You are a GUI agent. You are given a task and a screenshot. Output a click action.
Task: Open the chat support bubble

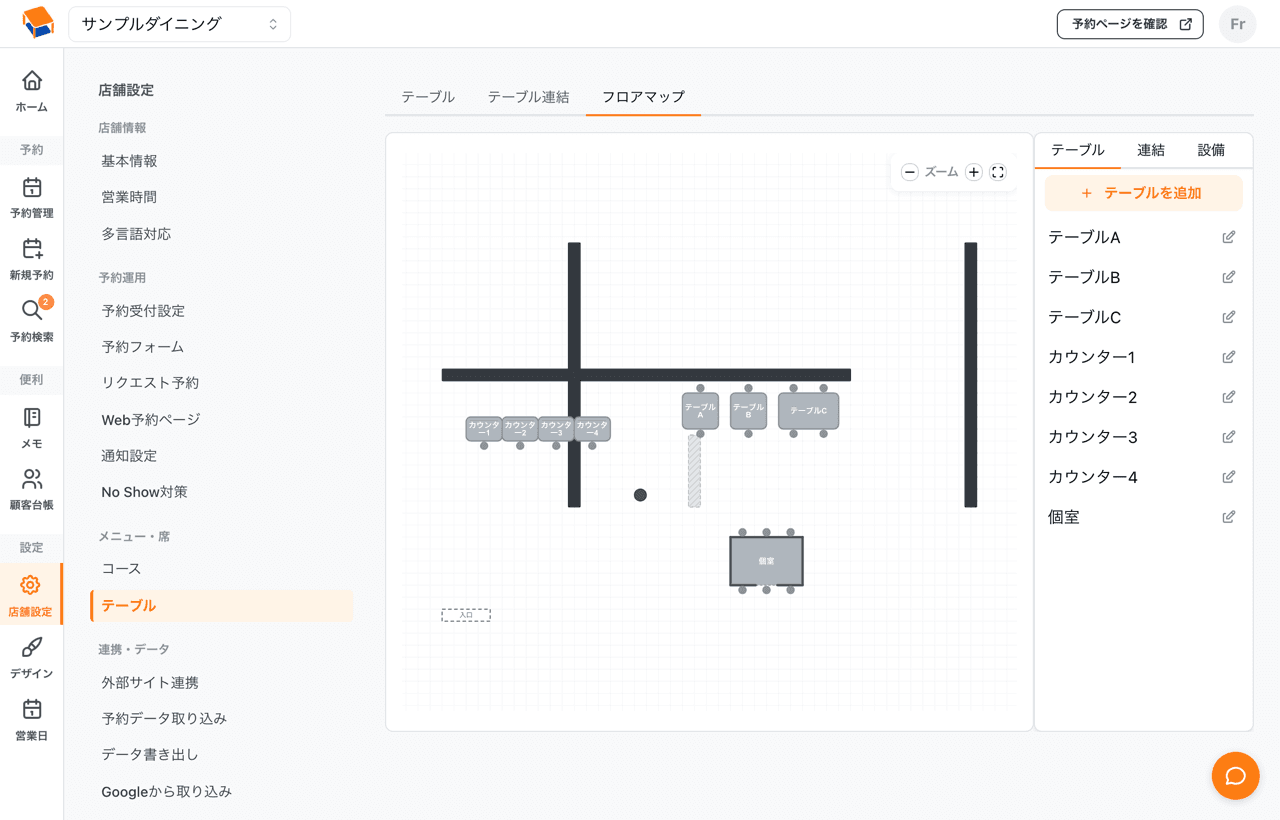(1235, 776)
